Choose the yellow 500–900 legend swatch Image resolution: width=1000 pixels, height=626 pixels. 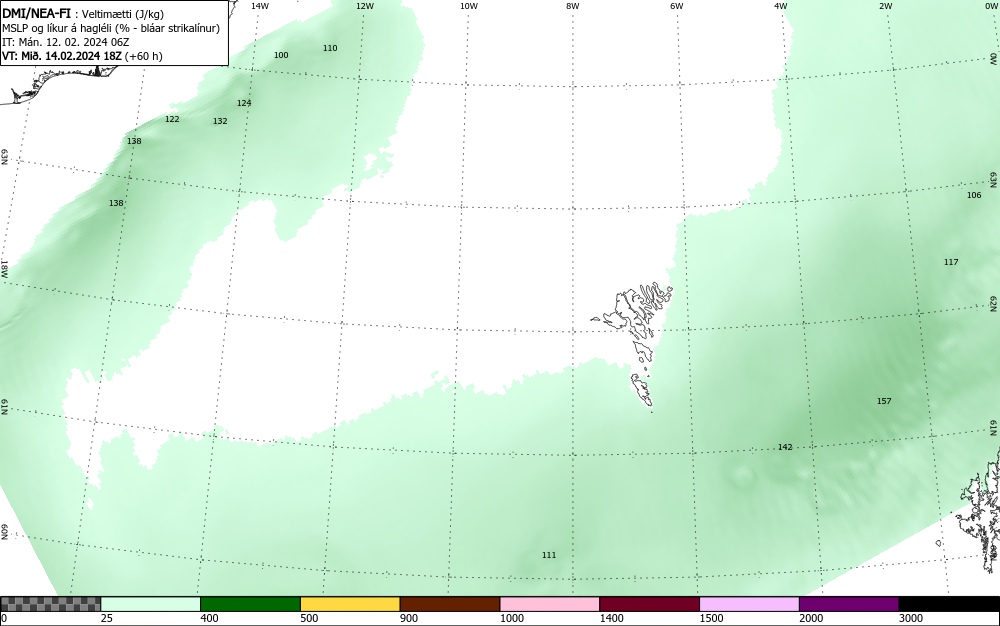click(x=350, y=604)
